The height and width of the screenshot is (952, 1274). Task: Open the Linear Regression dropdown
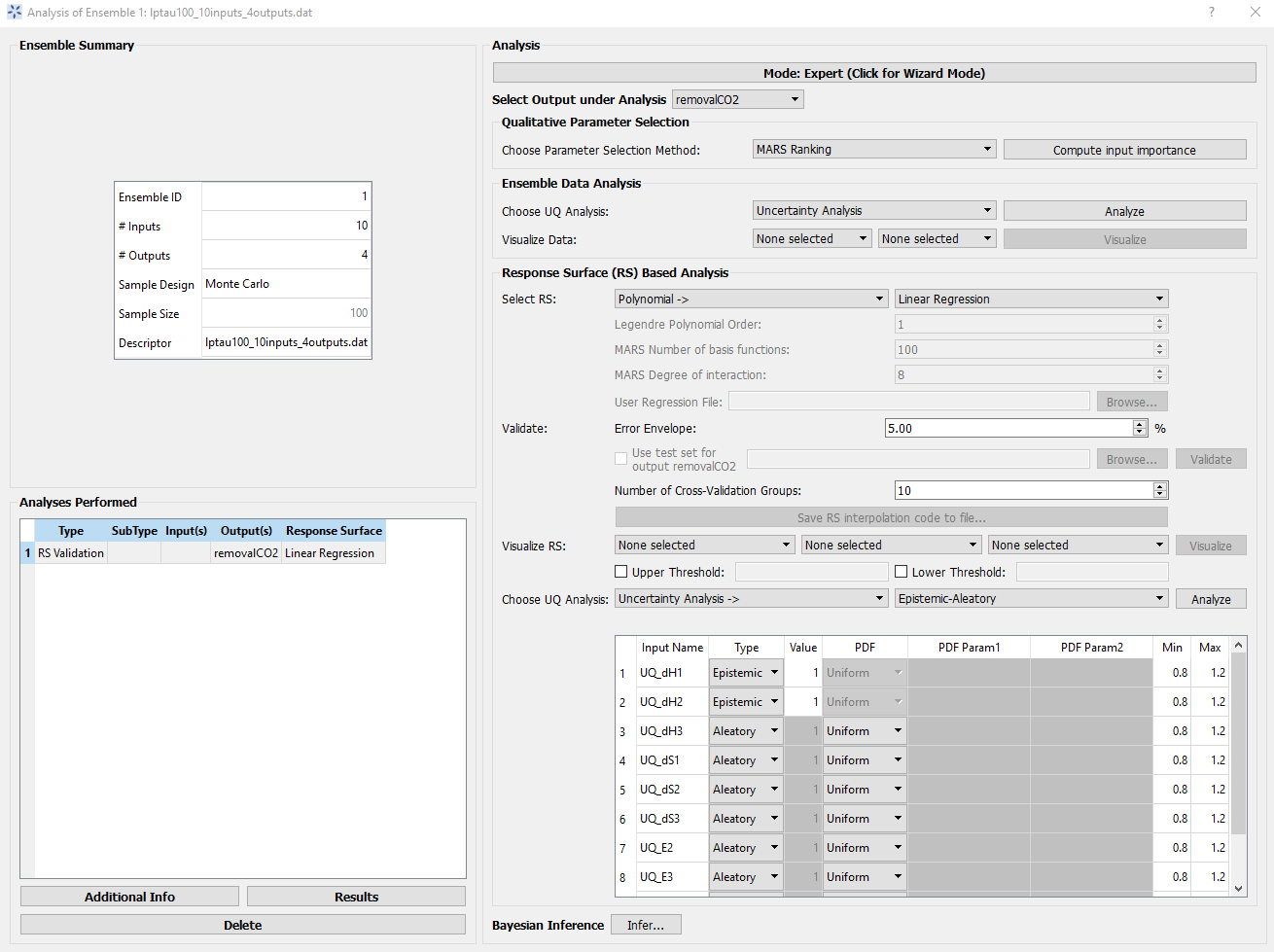click(x=1030, y=299)
